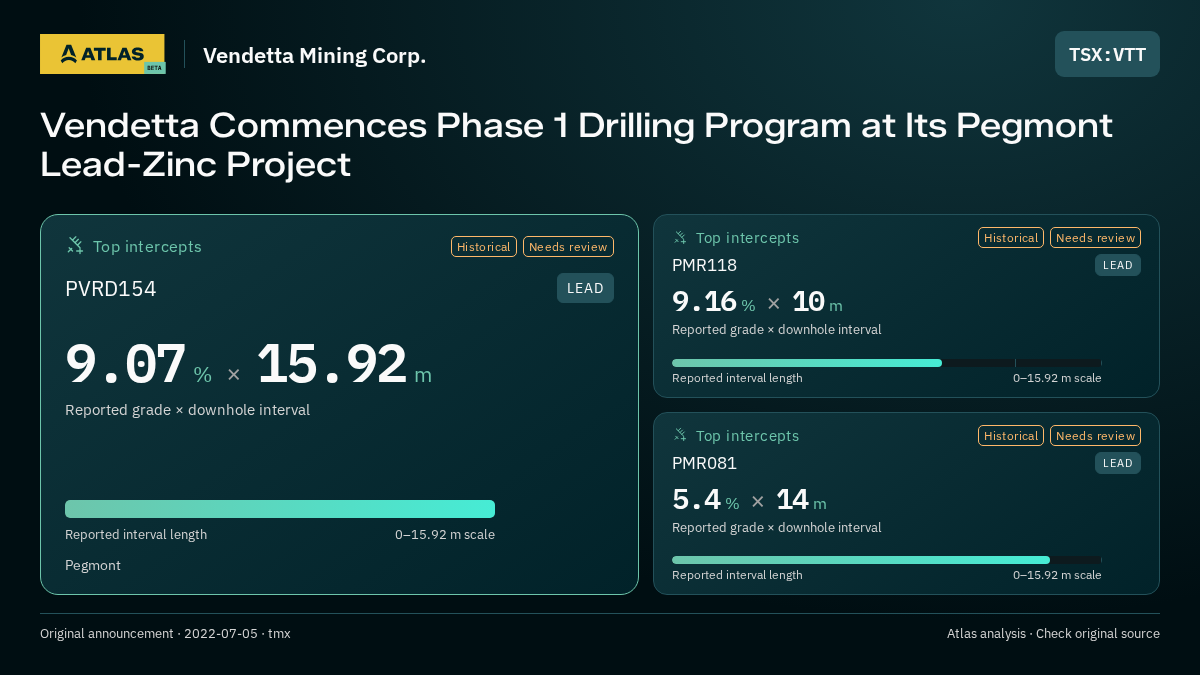This screenshot has width=1200, height=675.
Task: Click the Atlas beta logo
Action: 102,54
